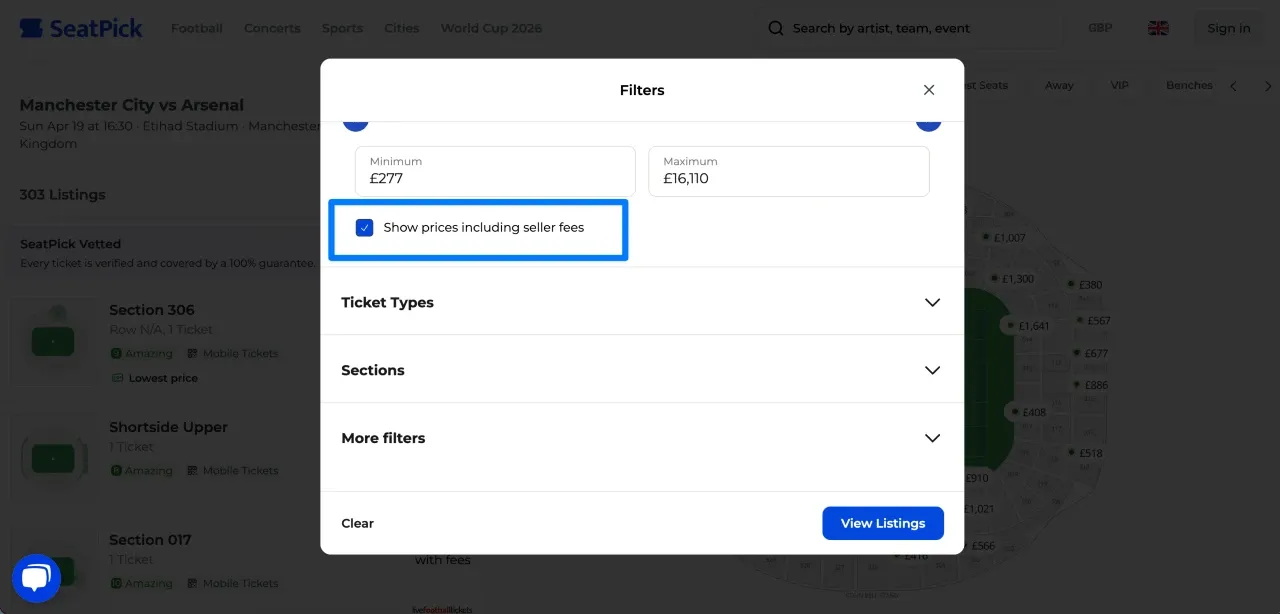Open the chat support bubble

click(36, 577)
